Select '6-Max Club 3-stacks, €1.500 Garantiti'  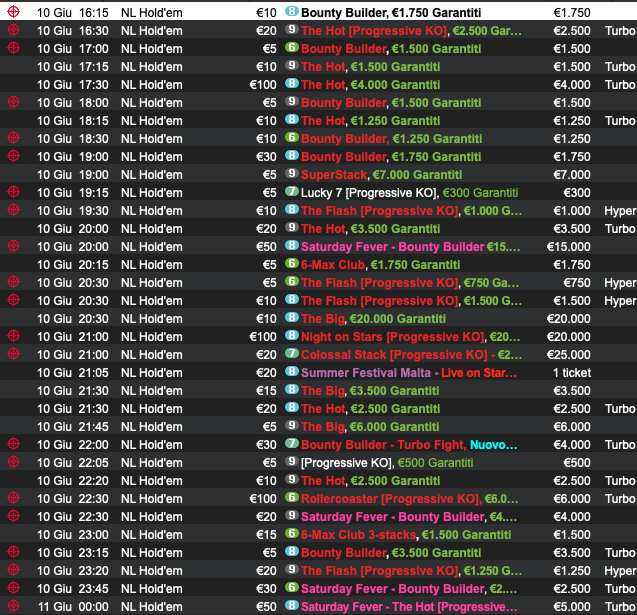(406, 535)
